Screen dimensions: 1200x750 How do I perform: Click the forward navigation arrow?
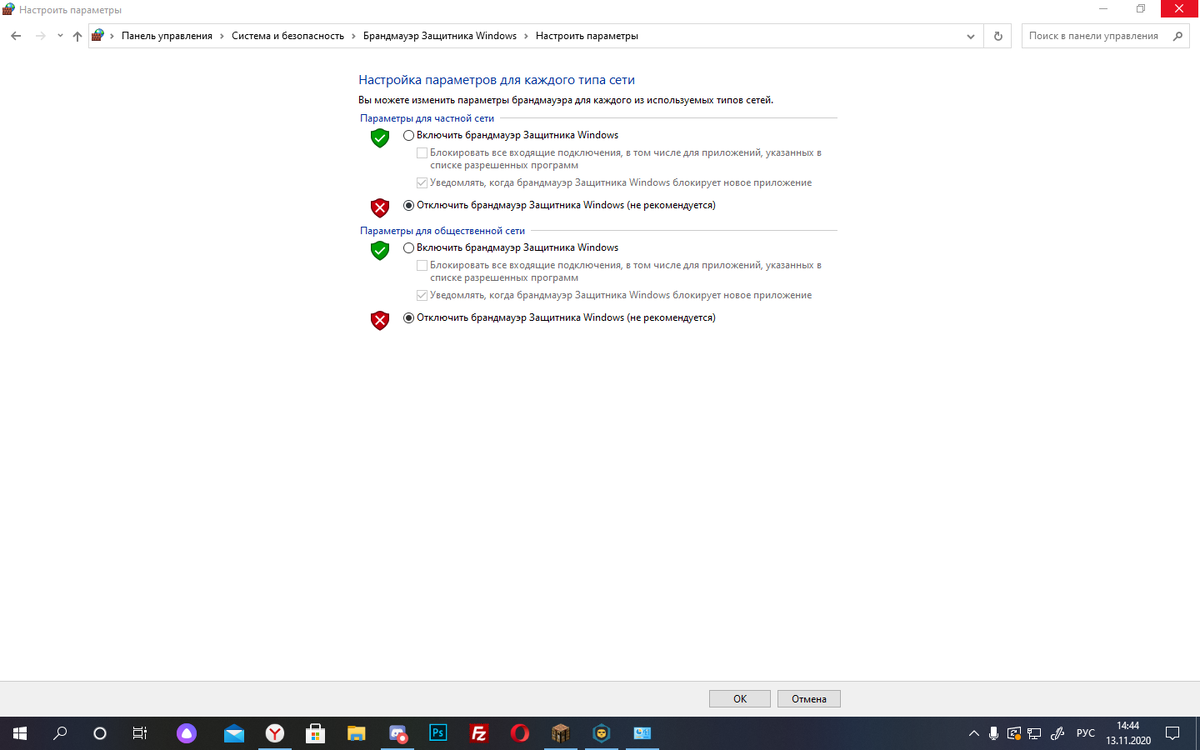click(40, 36)
